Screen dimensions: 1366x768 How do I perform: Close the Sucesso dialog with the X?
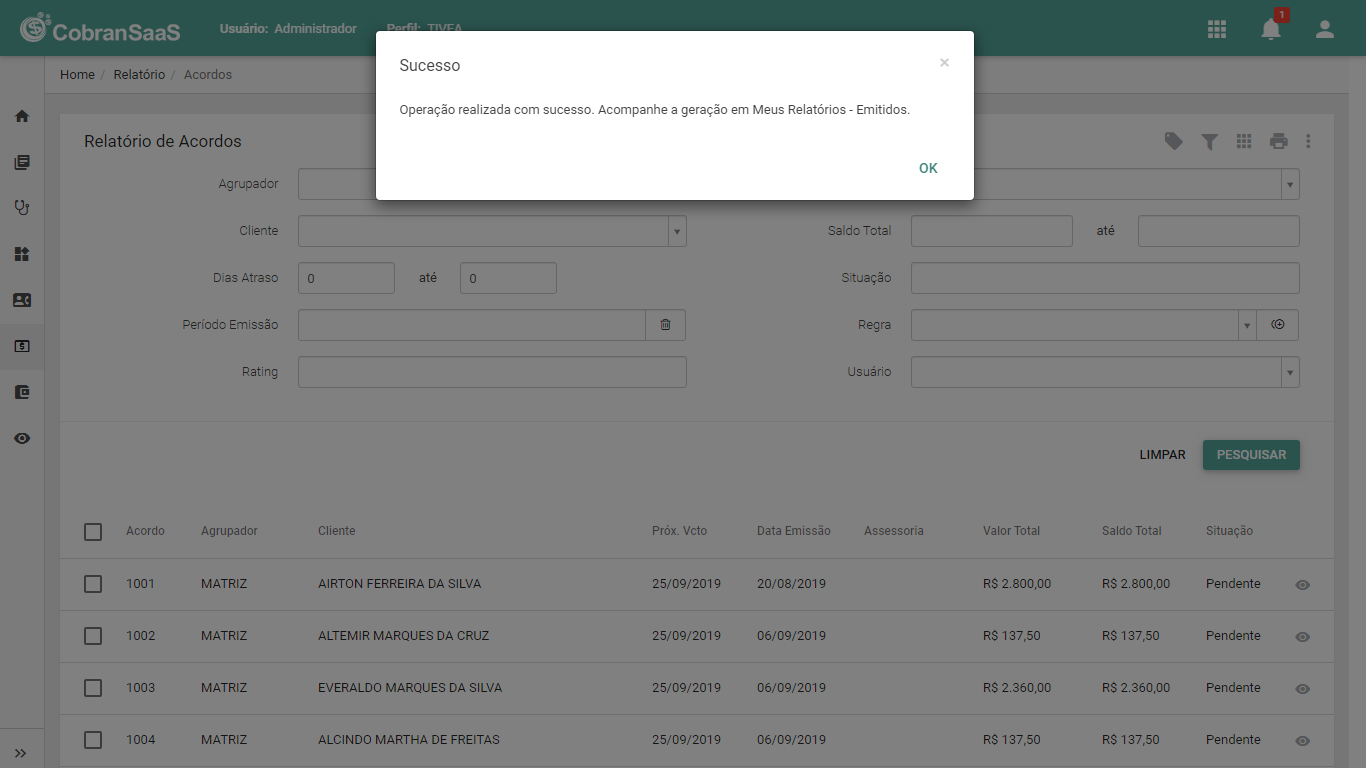(x=944, y=63)
